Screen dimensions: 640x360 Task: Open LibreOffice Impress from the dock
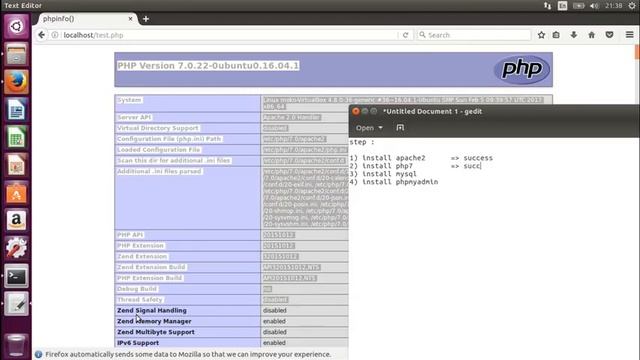click(x=16, y=165)
